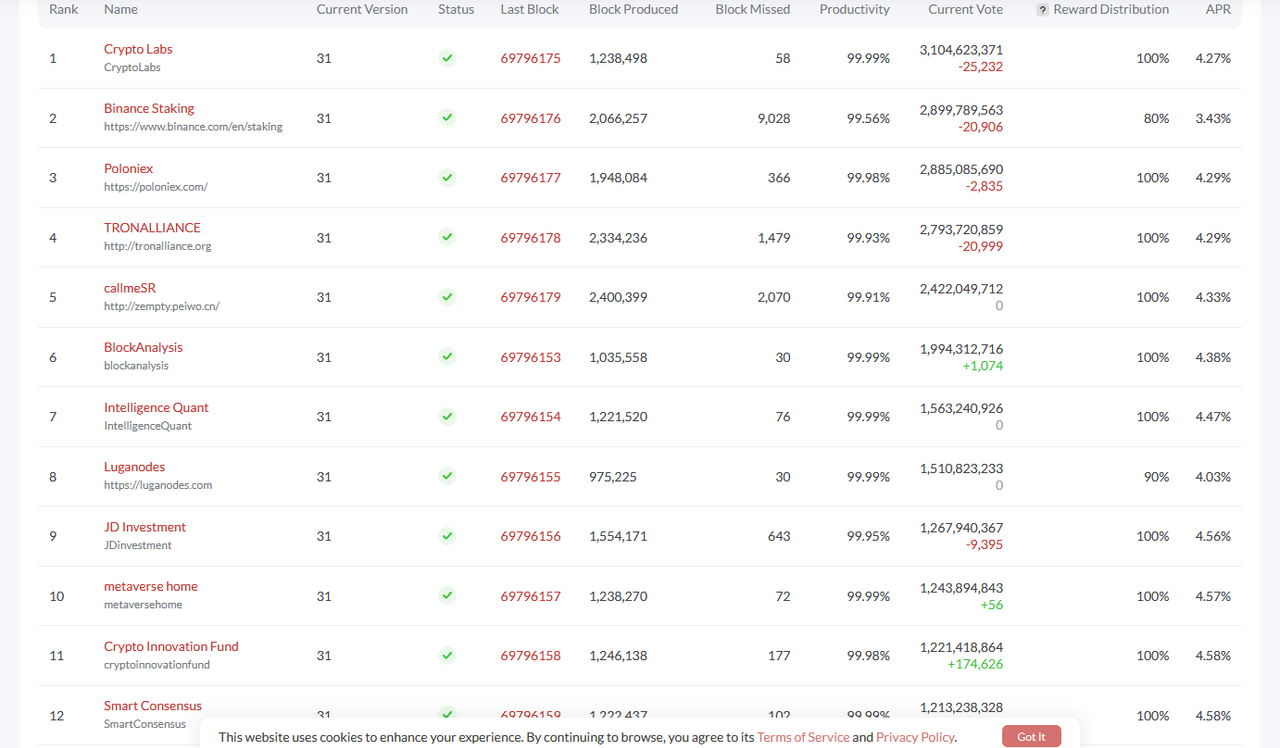This screenshot has height=748, width=1280.
Task: Click the 99.56% productivity value
Action: pyautogui.click(x=868, y=118)
